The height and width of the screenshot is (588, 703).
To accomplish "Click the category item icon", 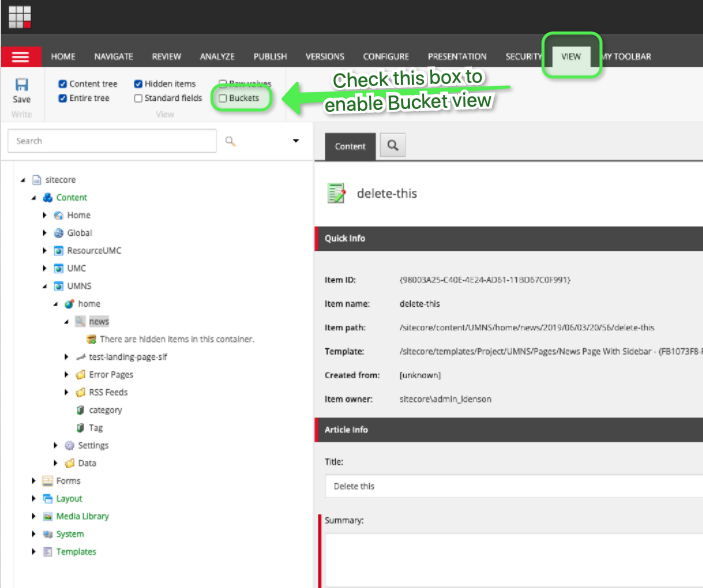I will tap(81, 410).
